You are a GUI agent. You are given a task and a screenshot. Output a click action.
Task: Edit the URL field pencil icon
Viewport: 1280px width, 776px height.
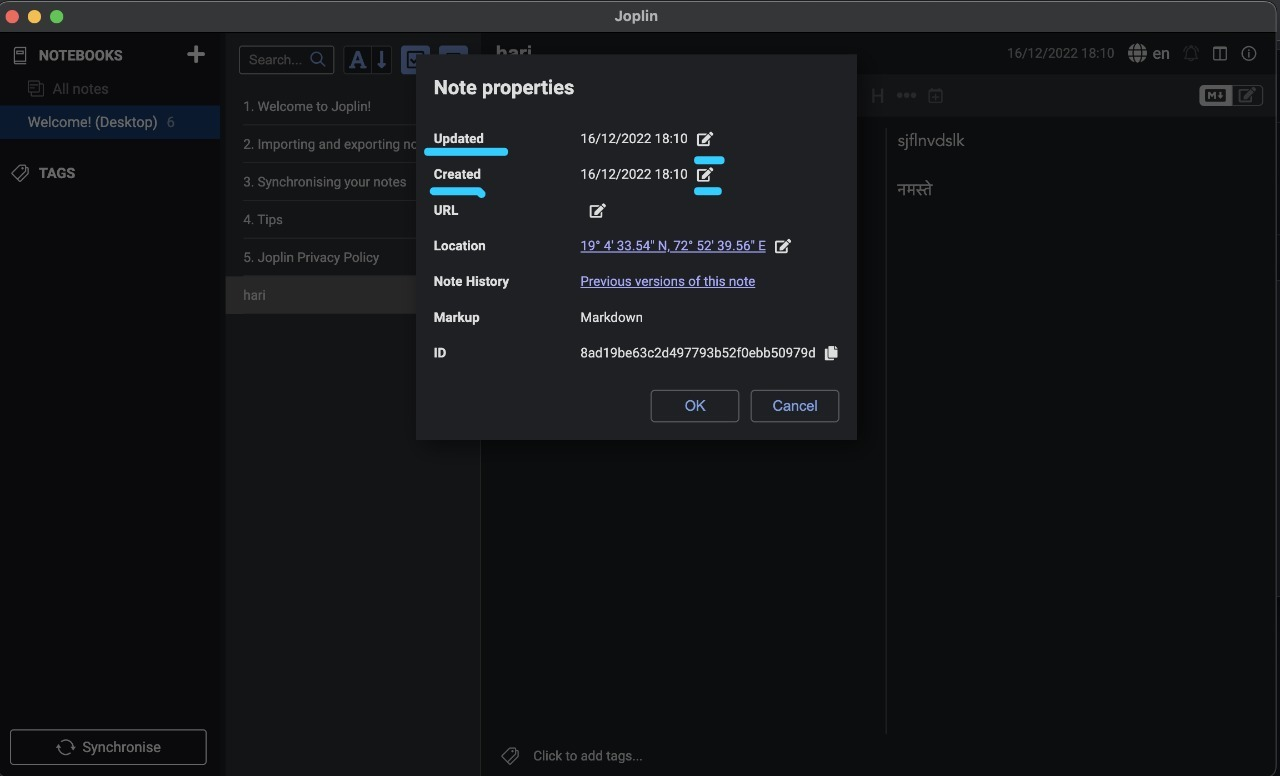pyautogui.click(x=597, y=210)
